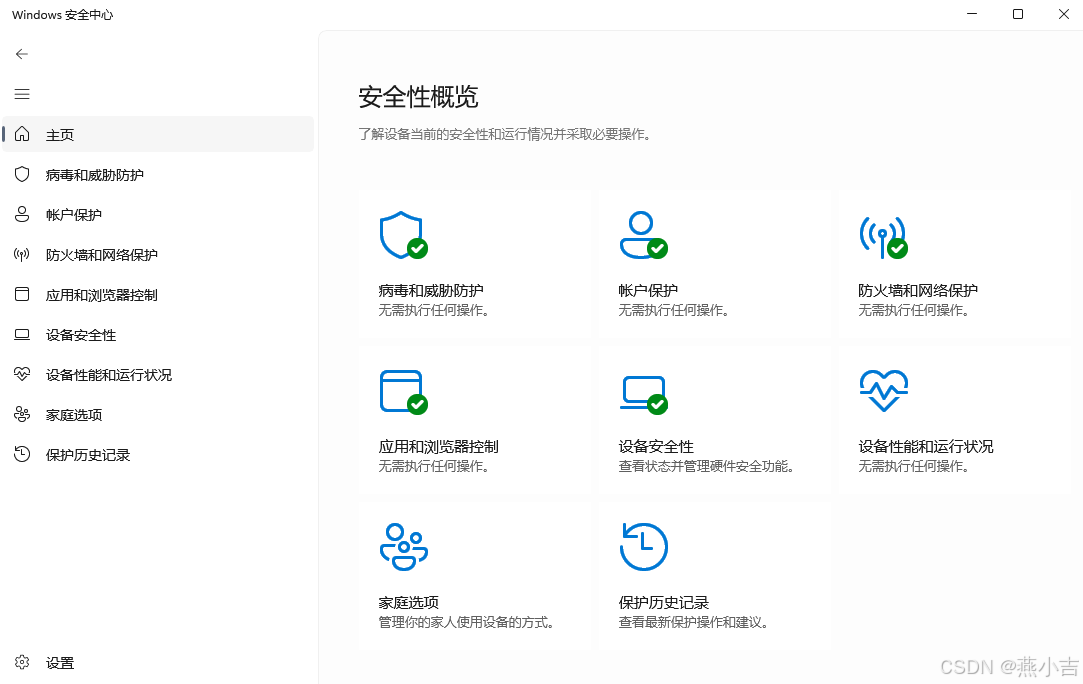This screenshot has width=1083, height=684.
Task: Close the Windows 安全中心 window
Action: pyautogui.click(x=1064, y=14)
